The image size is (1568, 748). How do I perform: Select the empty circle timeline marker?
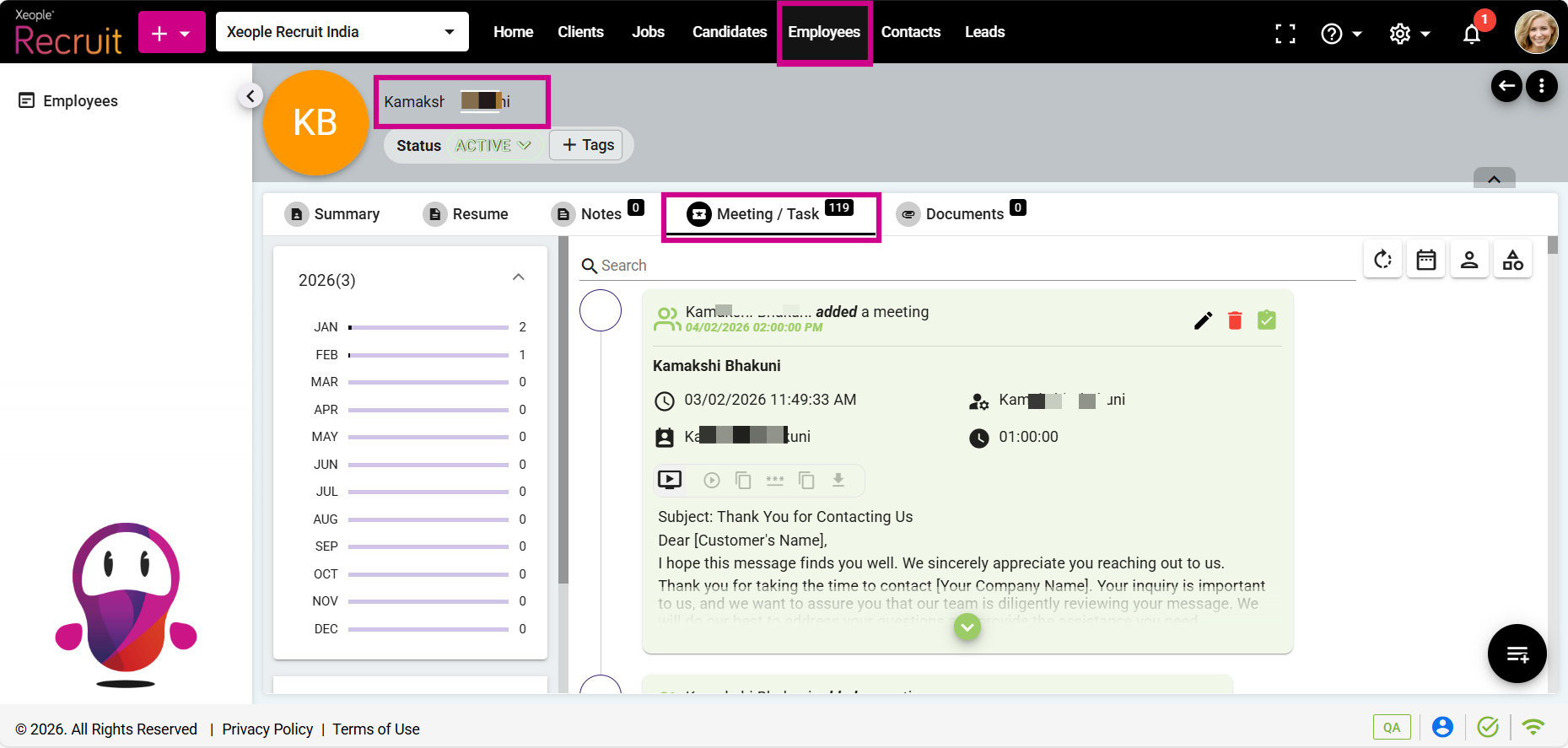click(x=601, y=310)
